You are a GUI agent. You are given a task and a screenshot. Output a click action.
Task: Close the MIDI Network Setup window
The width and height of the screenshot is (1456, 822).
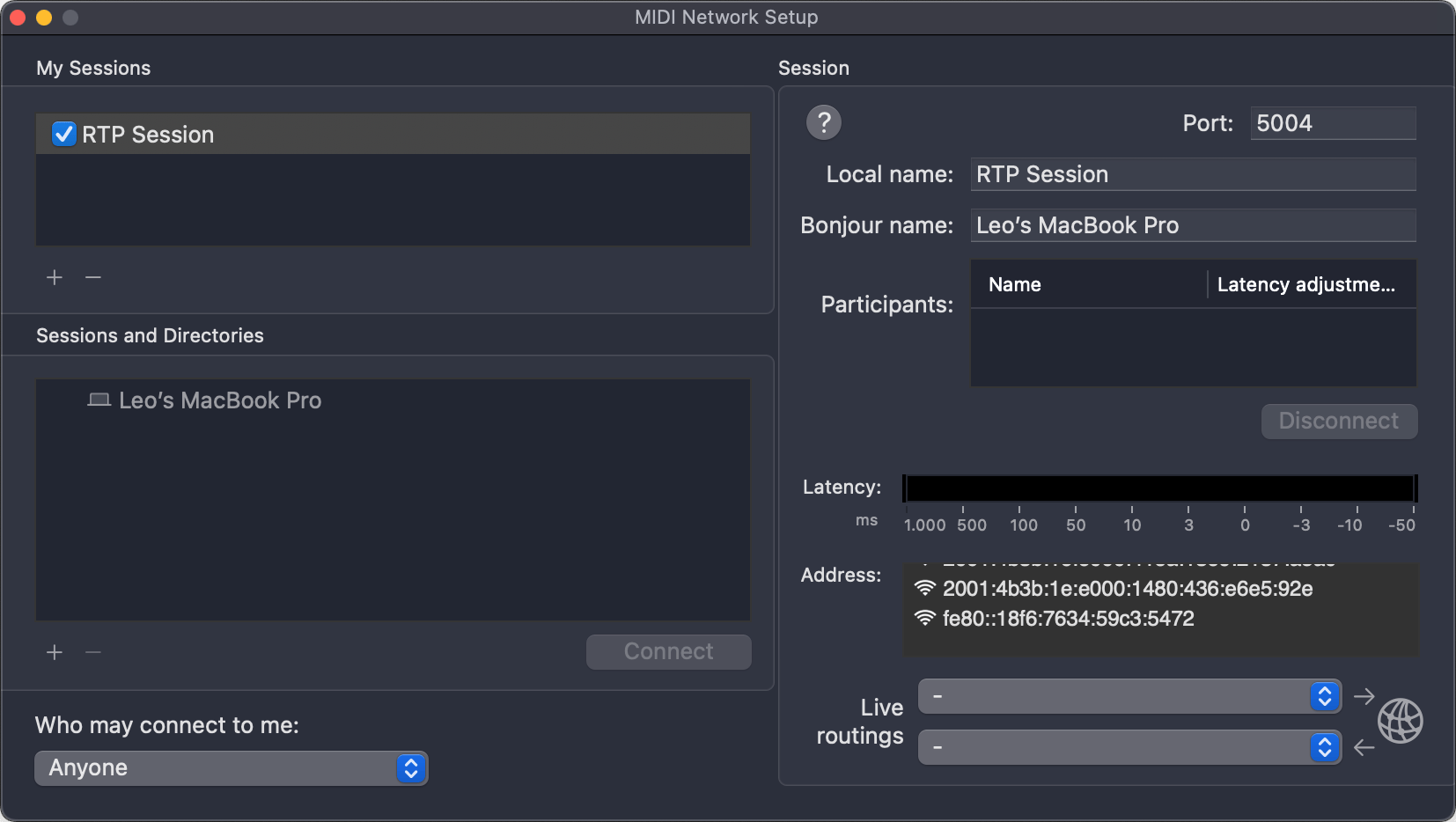tap(18, 18)
